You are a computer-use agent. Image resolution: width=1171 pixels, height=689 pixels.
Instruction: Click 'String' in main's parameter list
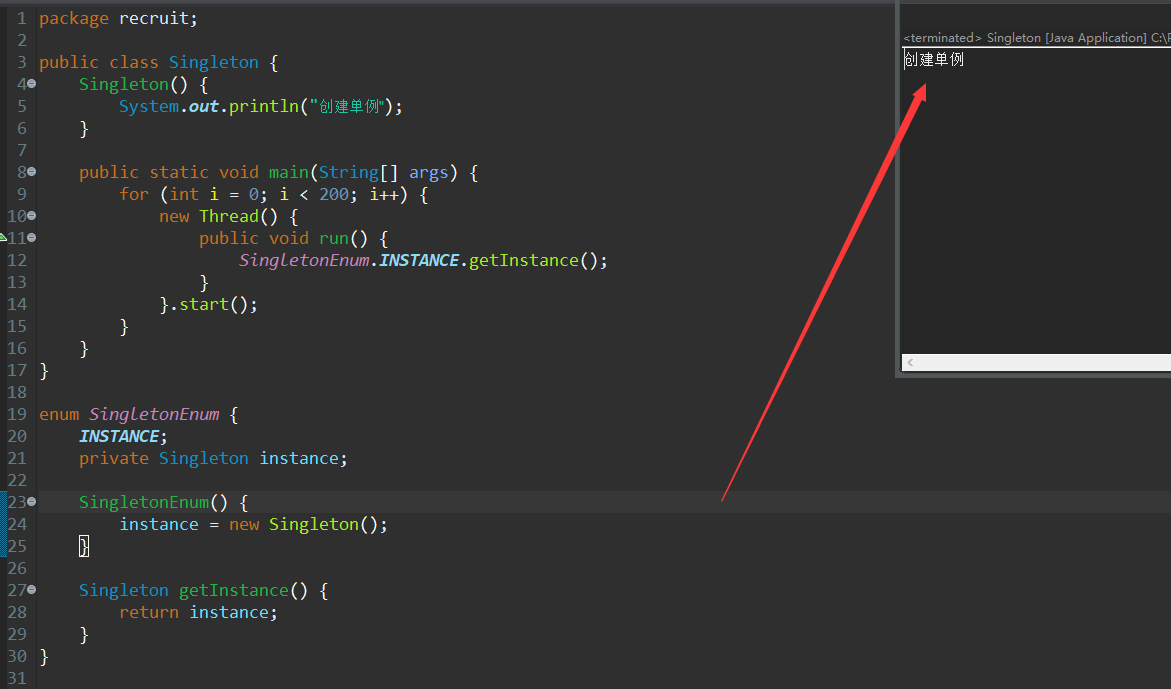(349, 173)
